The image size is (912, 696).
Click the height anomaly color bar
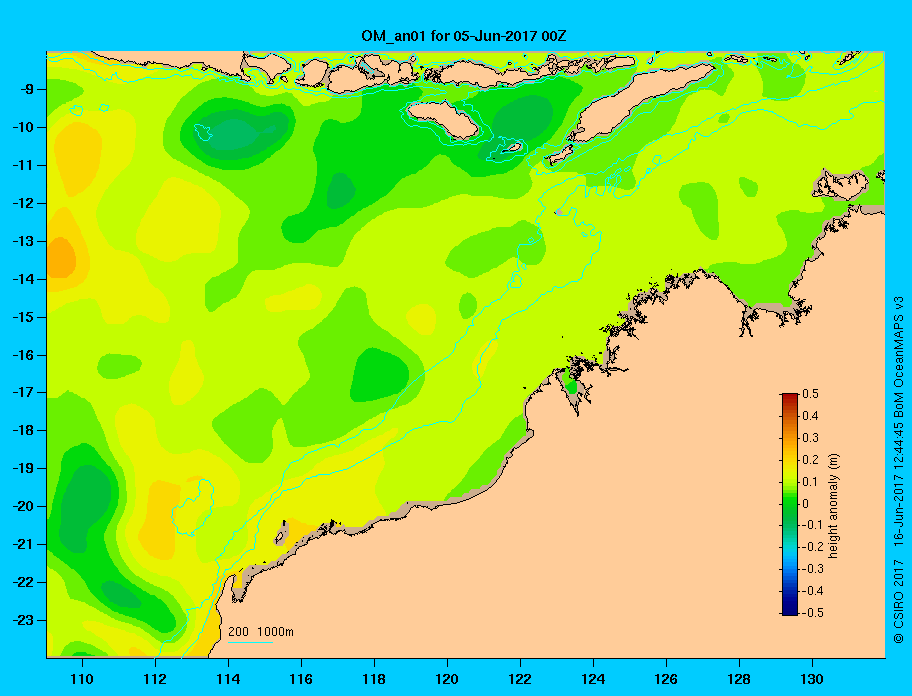[790, 504]
